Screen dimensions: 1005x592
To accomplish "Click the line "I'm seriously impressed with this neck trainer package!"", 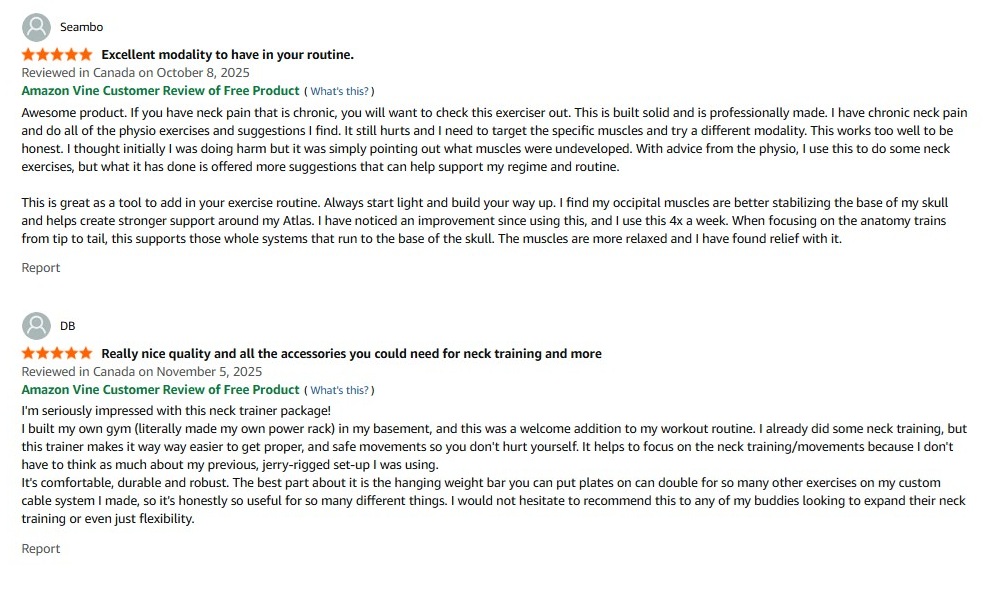I will 176,410.
